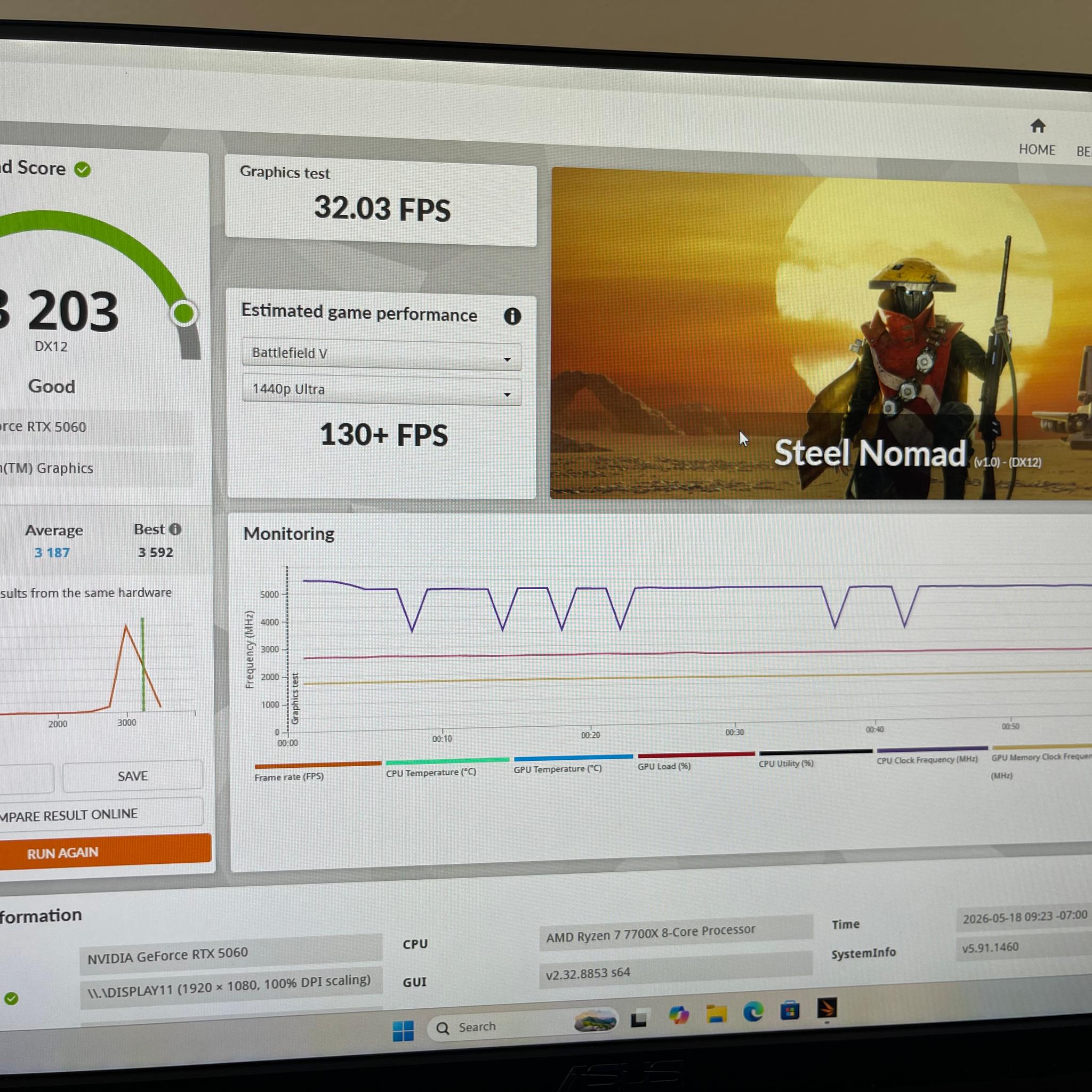Screen dimensions: 1092x1092
Task: Go to the HOME tab icon
Action: coord(1037,126)
